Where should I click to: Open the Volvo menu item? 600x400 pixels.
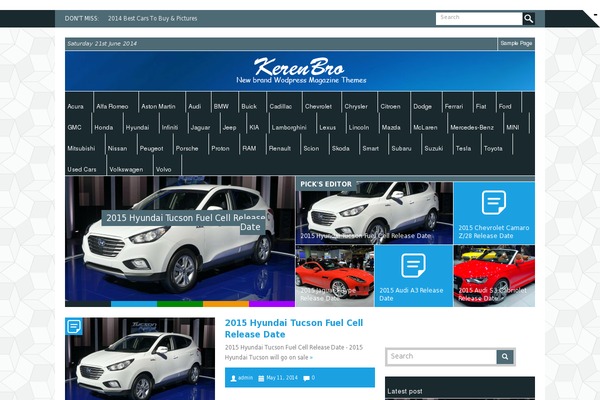163,170
